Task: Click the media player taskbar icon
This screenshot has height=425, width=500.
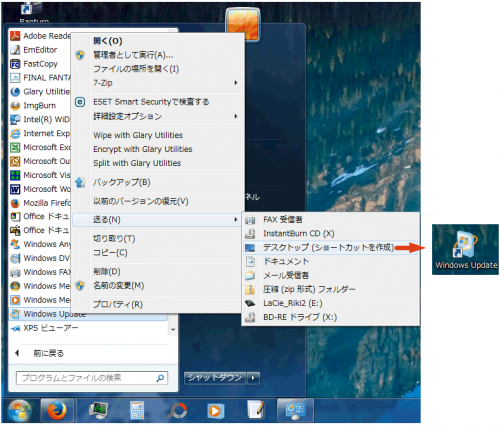Action: pyautogui.click(x=215, y=411)
